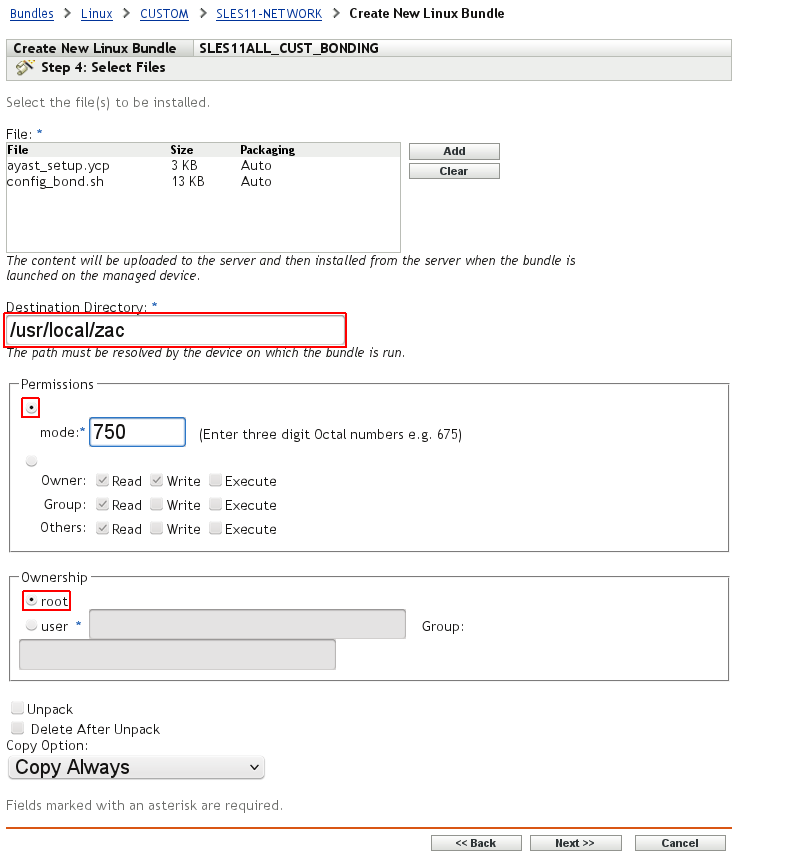Click the Add file button
Screen dimensions: 803x857
(x=454, y=151)
